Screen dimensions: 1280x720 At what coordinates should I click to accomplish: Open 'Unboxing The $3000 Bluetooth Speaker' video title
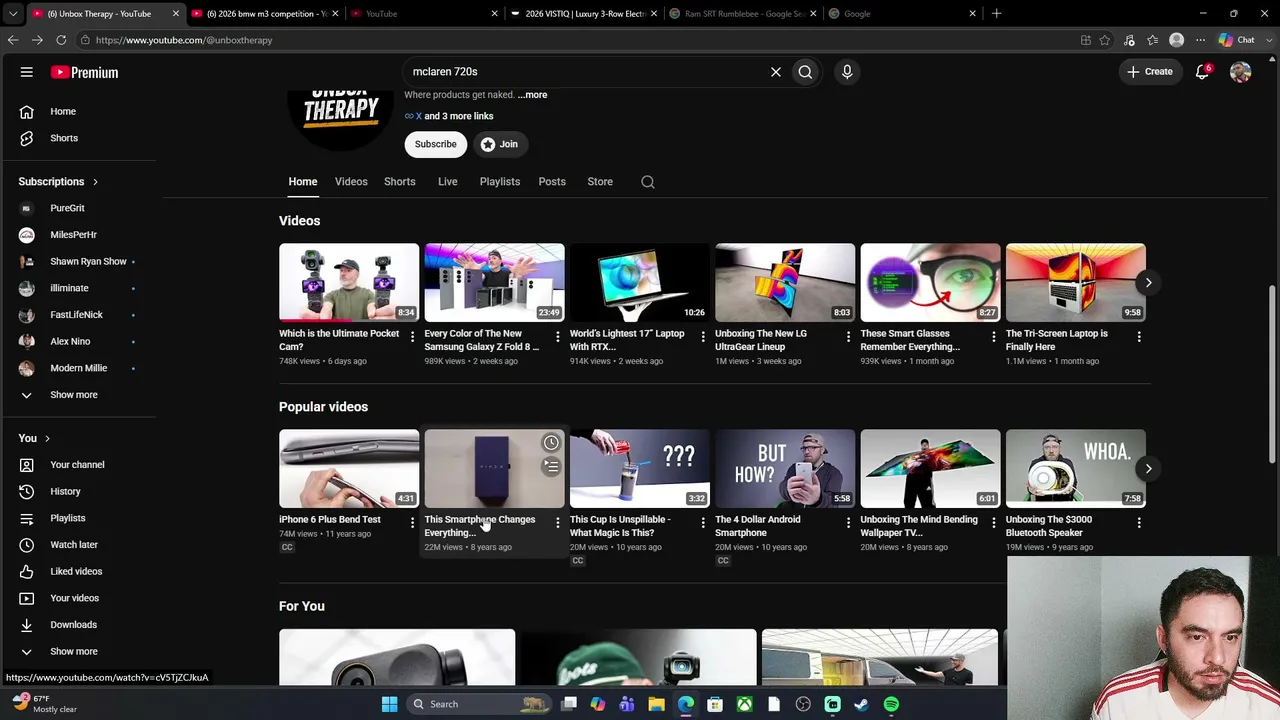[x=1051, y=526]
